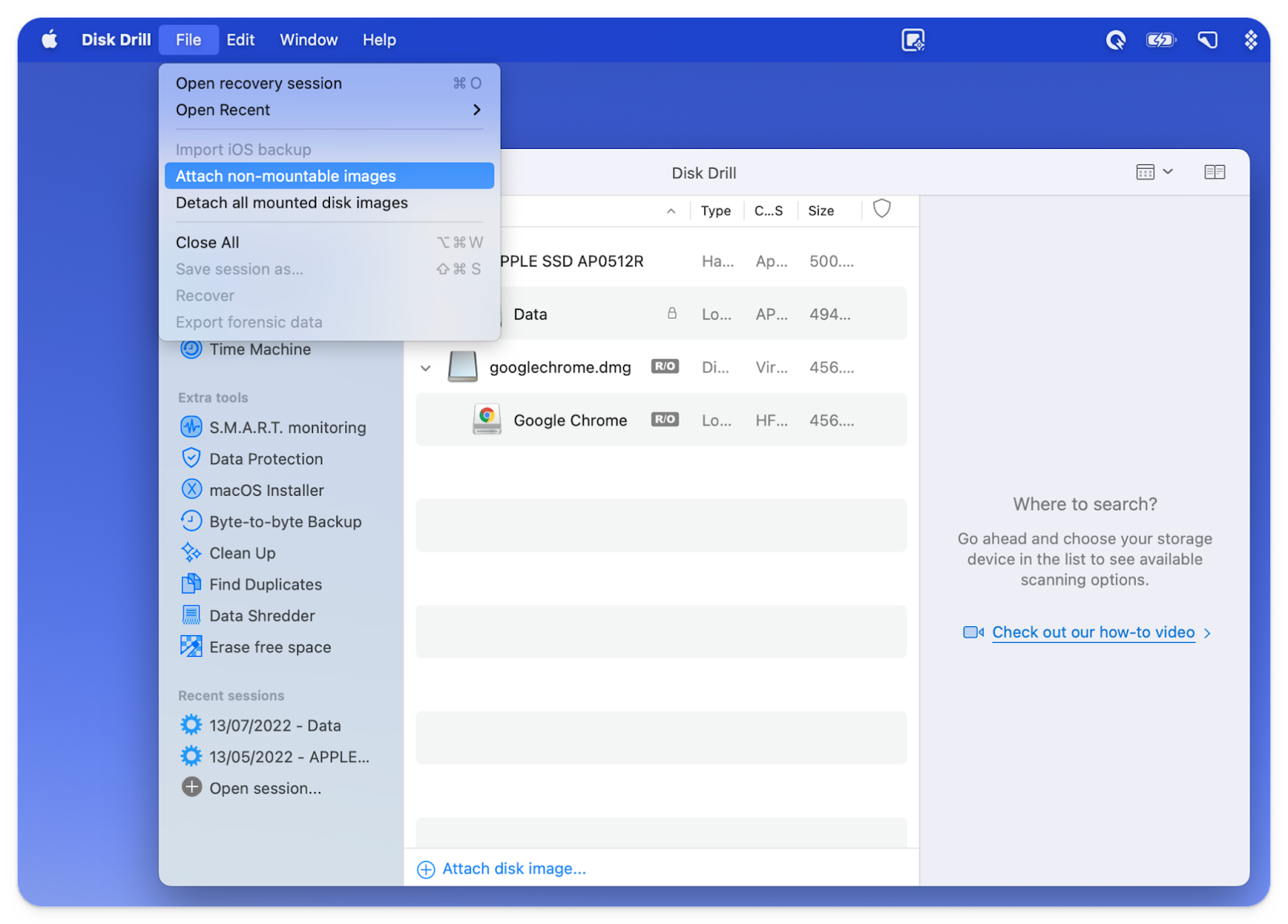Click the Google Chrome volume icon
1288x924 pixels.
coord(486,419)
